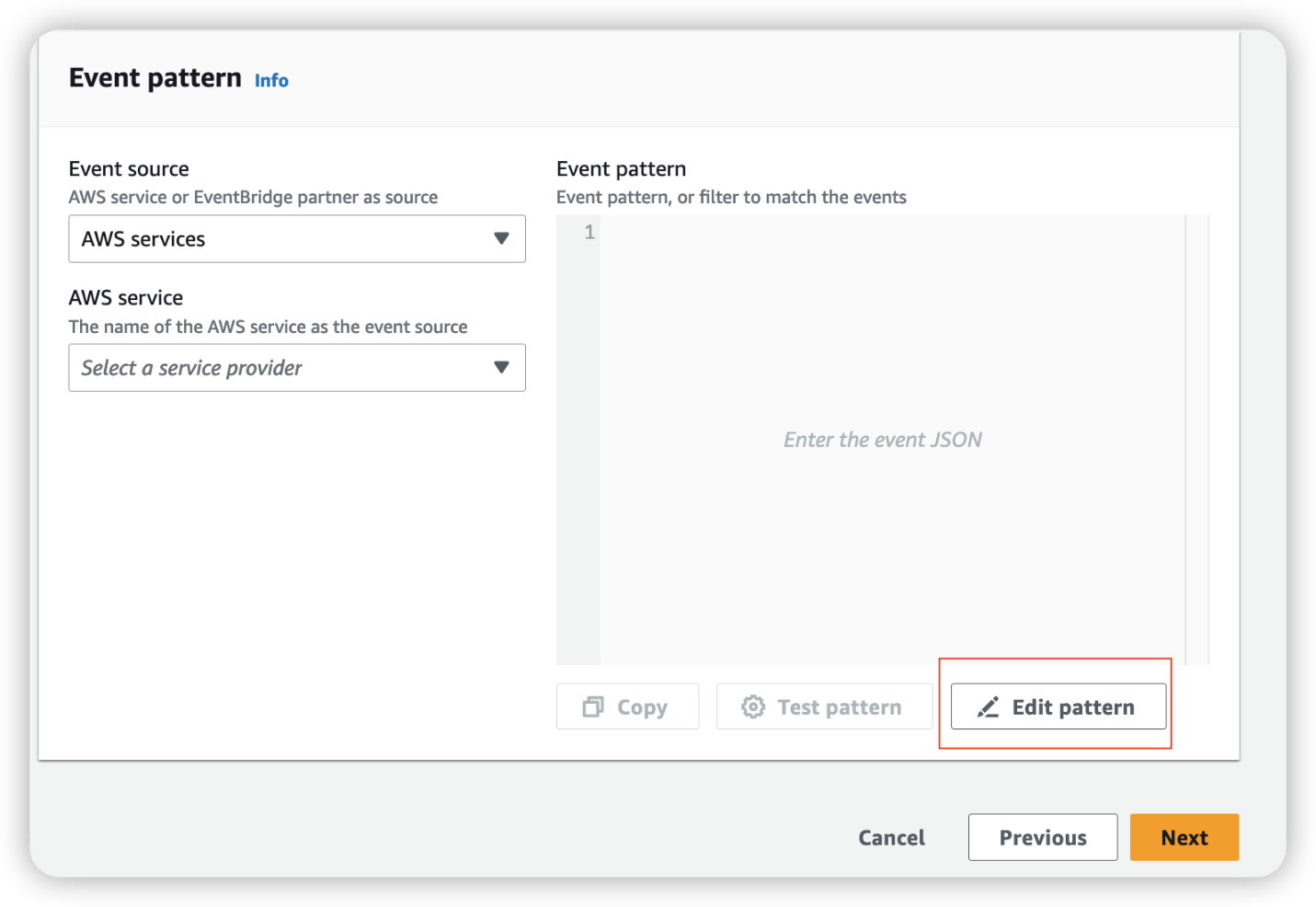This screenshot has height=907, width=1316.
Task: Click the copy icon to copy the pattern
Action: (x=594, y=706)
